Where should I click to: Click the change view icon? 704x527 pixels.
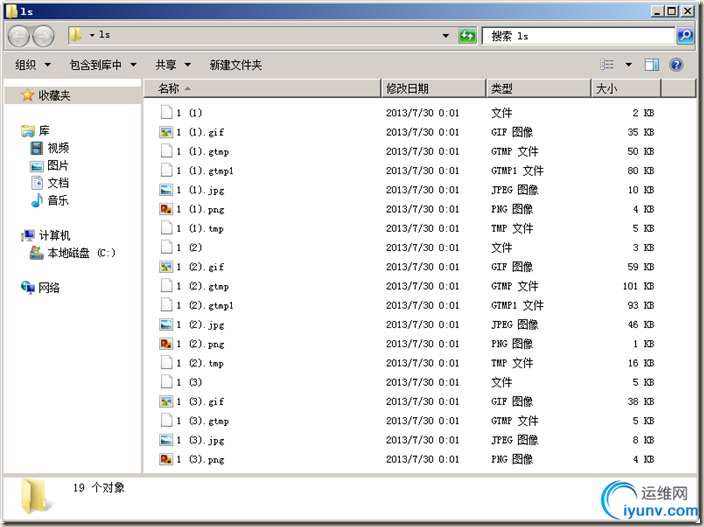pos(607,65)
